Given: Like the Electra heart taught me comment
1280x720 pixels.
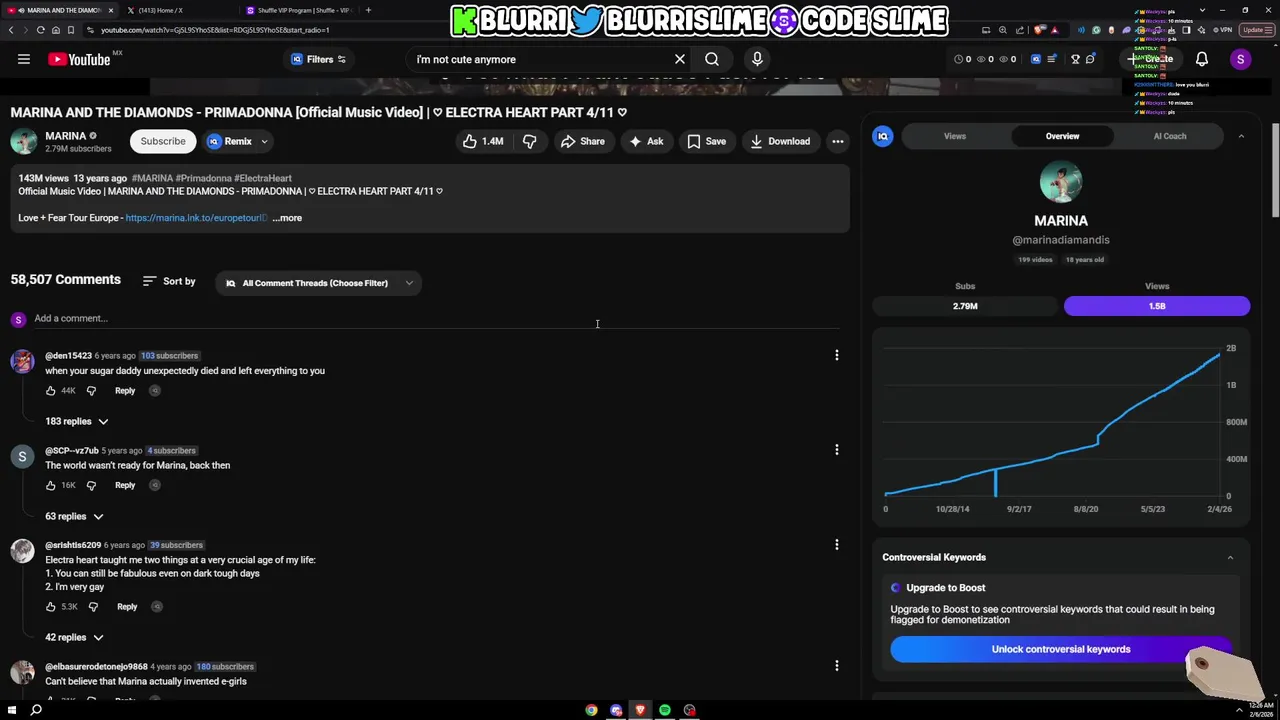Looking at the screenshot, I should click(x=51, y=606).
